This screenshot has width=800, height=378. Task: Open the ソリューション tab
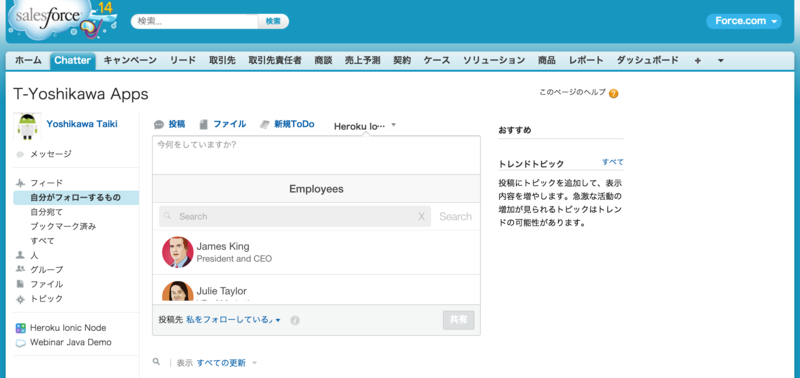(494, 60)
